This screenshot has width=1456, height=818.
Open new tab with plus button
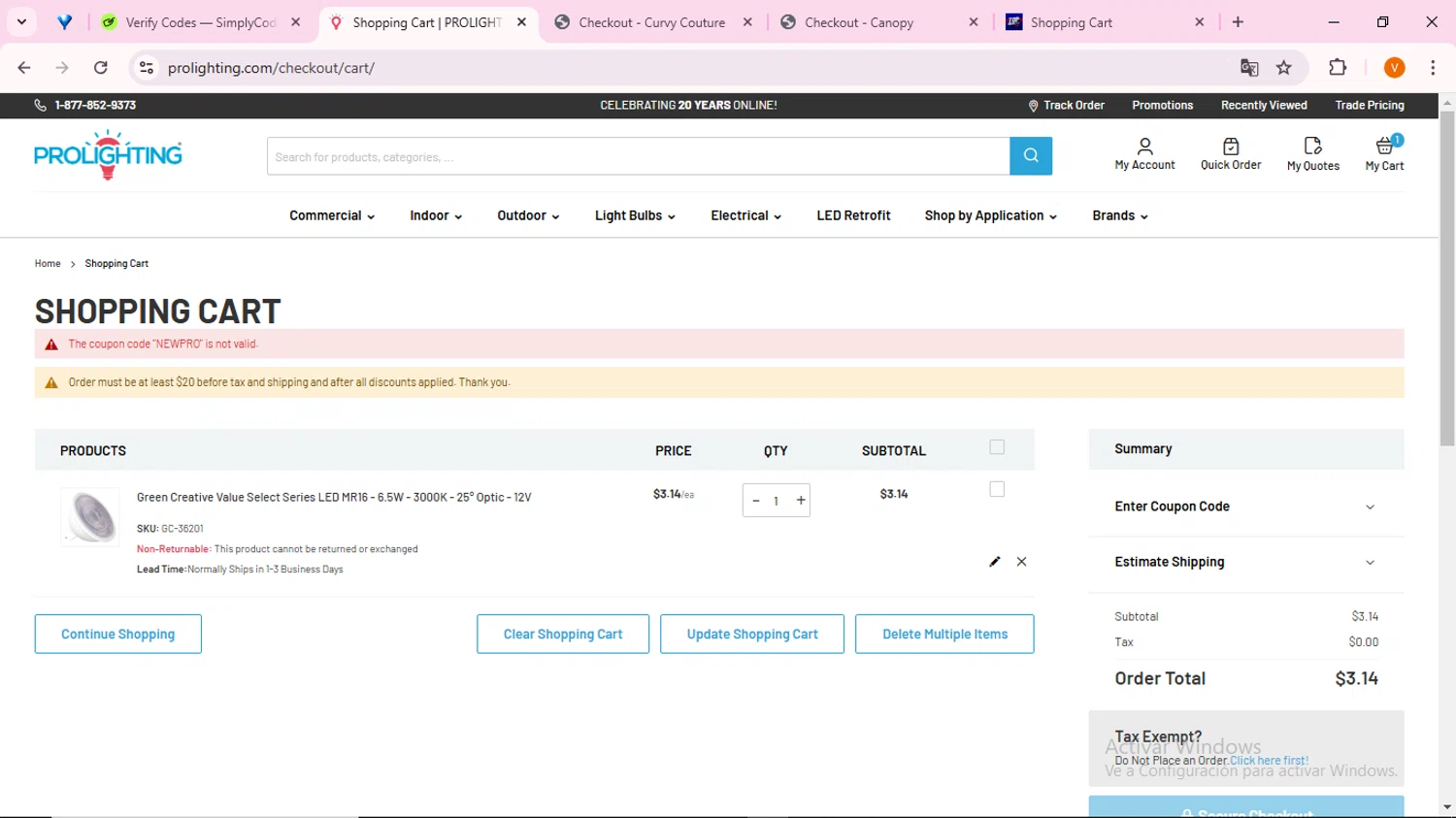(1238, 21)
